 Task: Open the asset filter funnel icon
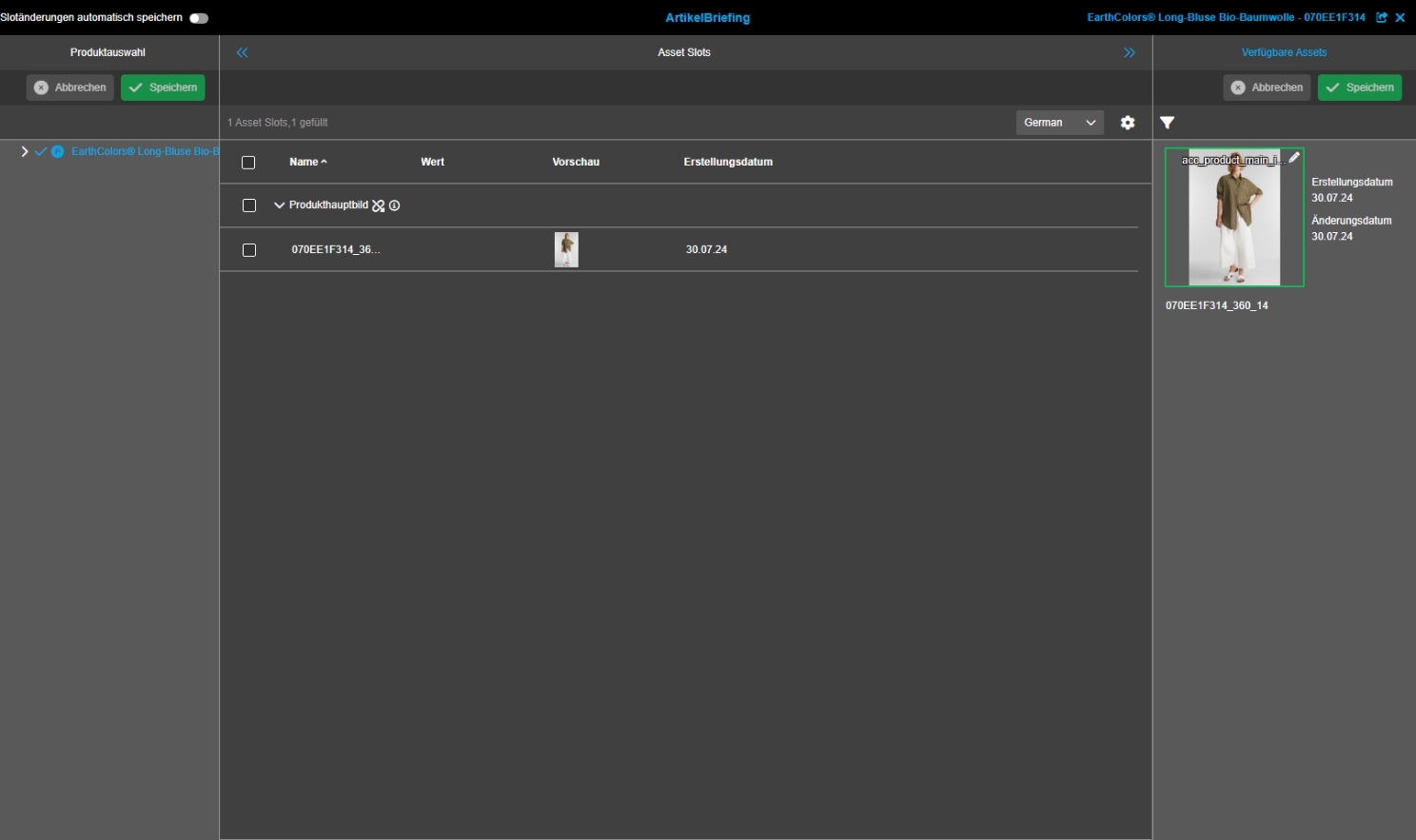pos(1167,123)
